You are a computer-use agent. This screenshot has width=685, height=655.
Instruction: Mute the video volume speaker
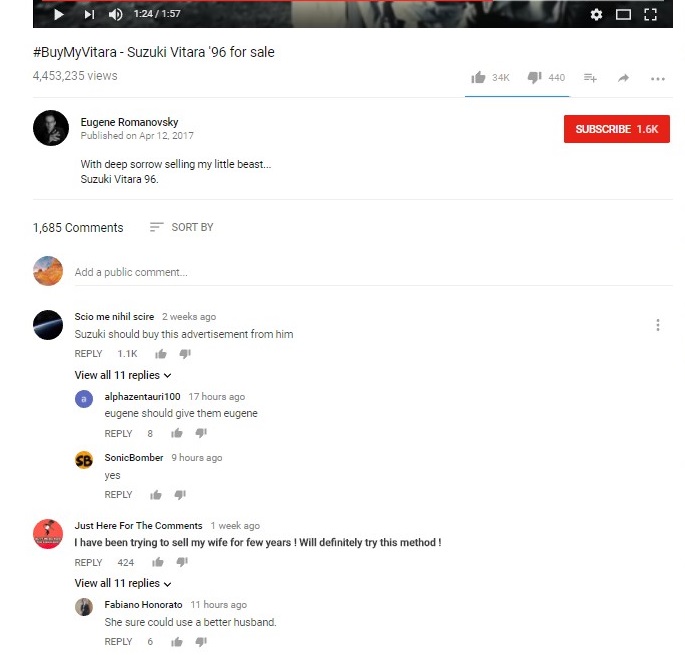115,14
